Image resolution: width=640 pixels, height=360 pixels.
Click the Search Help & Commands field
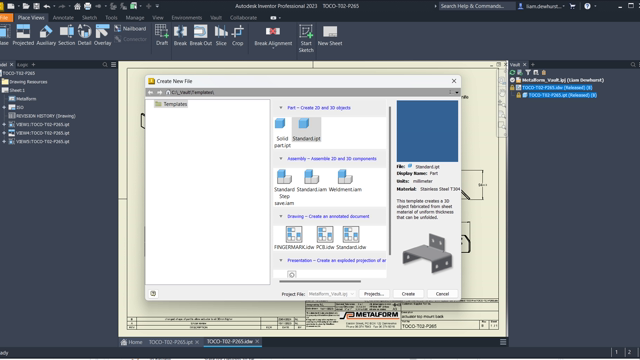[x=476, y=6]
